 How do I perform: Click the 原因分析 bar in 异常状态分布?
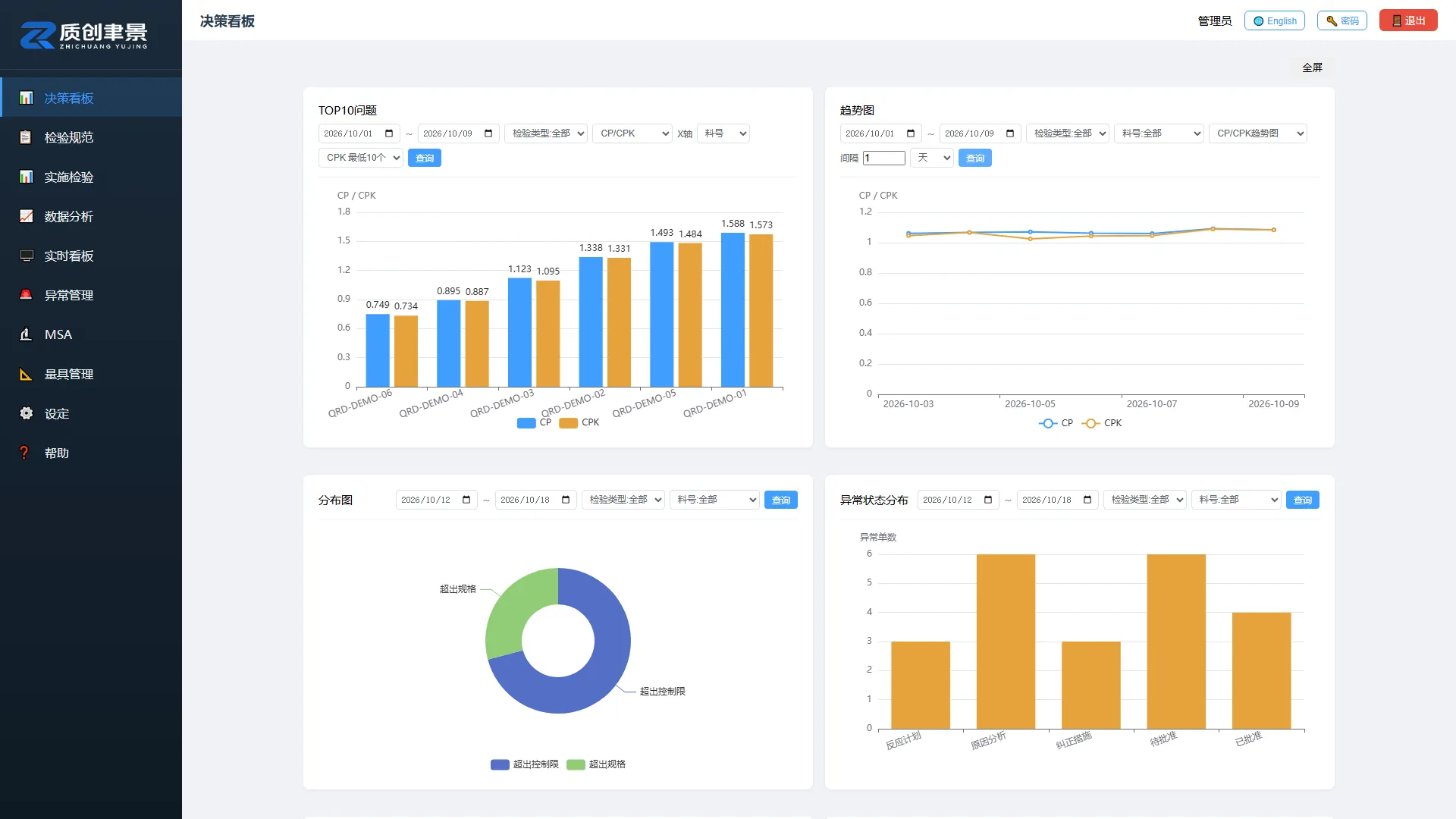1006,642
